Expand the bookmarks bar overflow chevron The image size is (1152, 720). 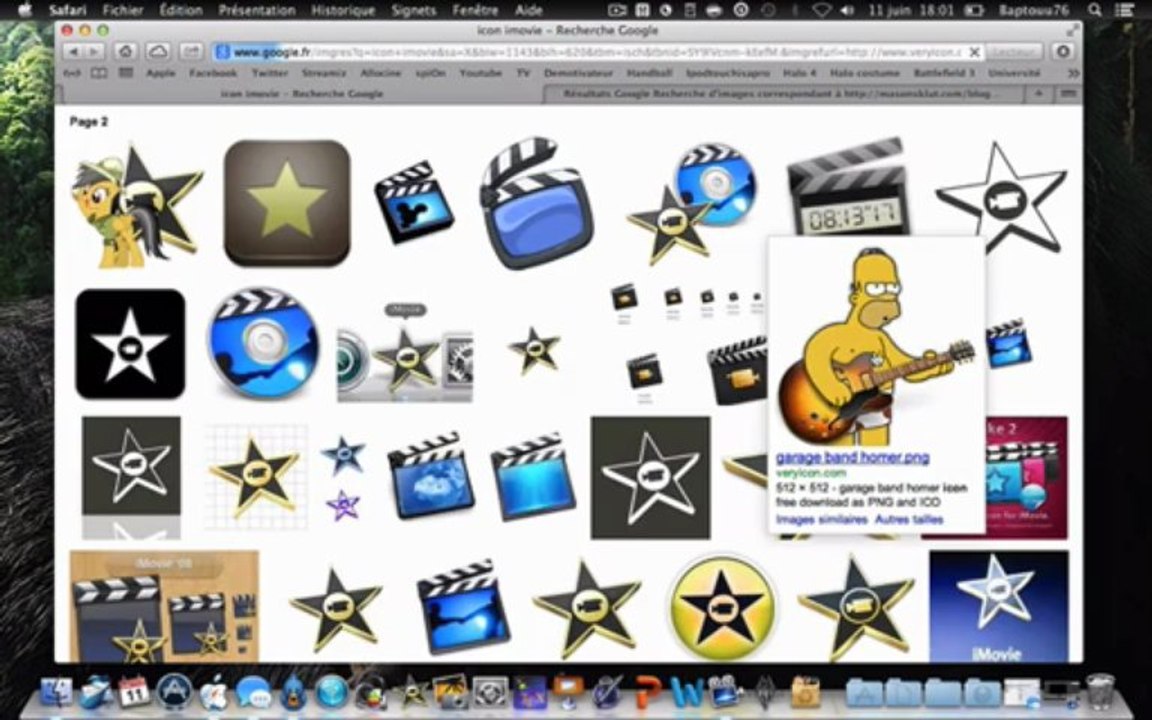point(1073,73)
